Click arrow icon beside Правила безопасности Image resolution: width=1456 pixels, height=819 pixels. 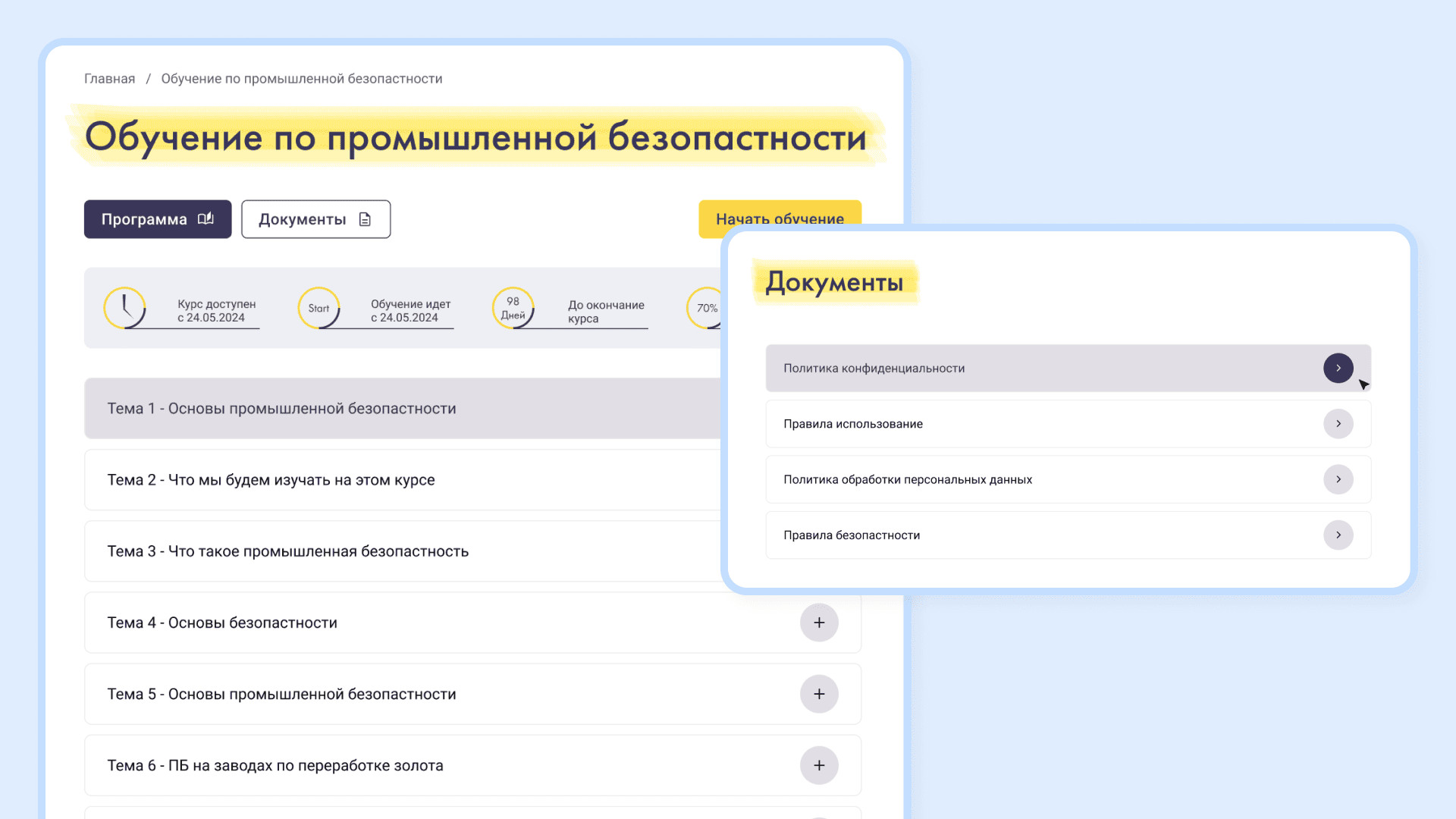1338,535
